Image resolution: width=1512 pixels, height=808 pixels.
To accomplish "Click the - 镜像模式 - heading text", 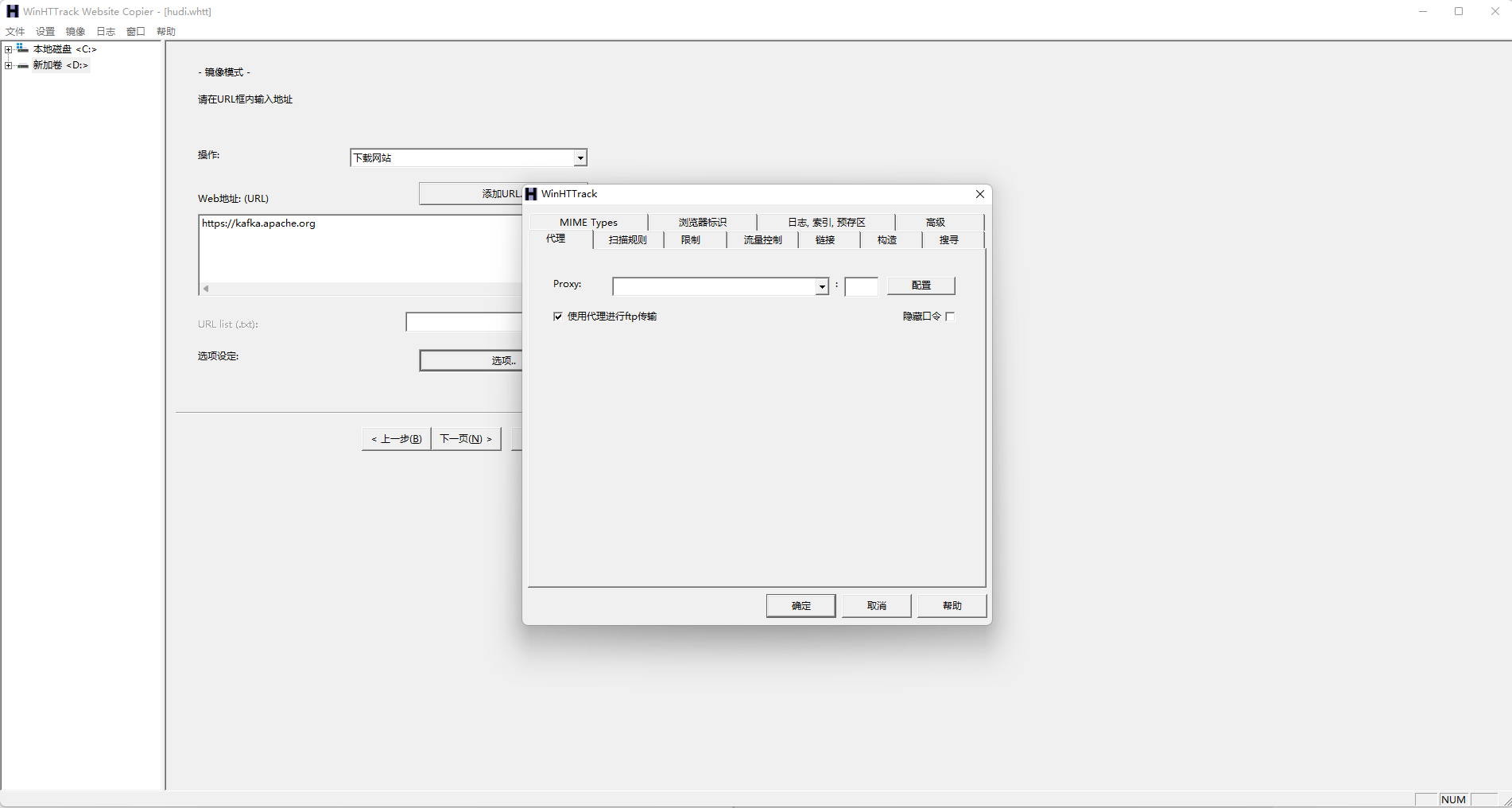I will (224, 72).
